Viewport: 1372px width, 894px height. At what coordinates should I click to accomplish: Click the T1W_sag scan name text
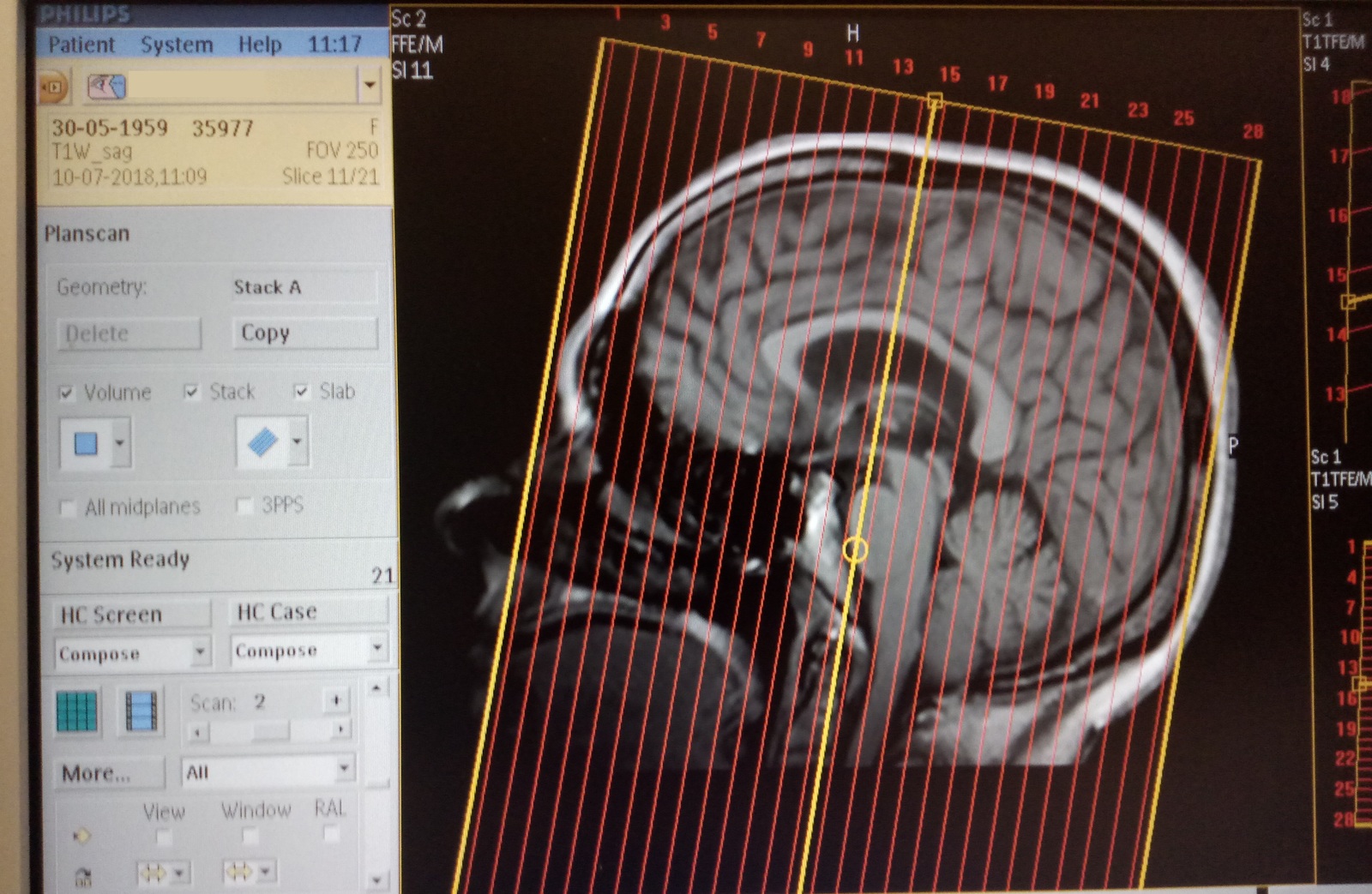point(92,153)
